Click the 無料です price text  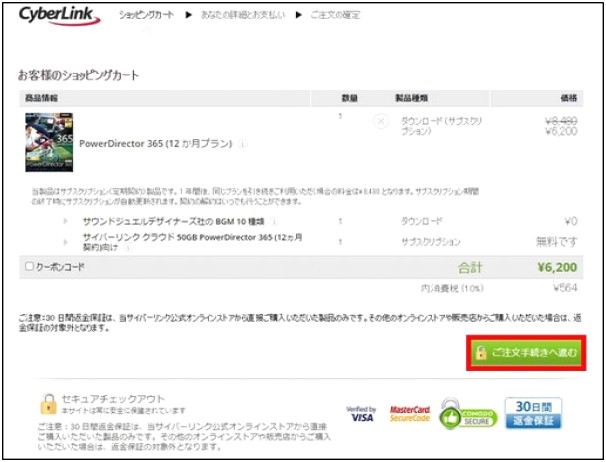coord(557,242)
